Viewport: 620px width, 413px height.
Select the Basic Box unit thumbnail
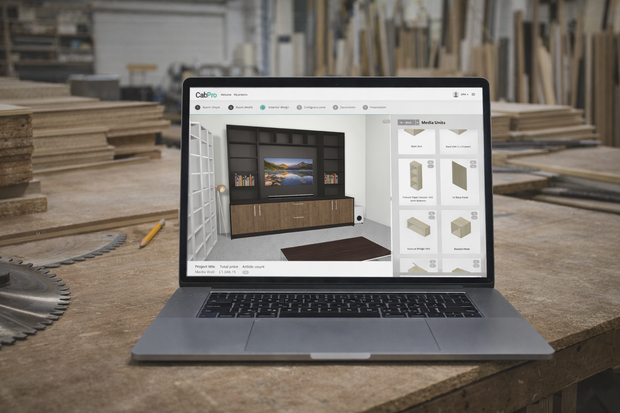(417, 141)
